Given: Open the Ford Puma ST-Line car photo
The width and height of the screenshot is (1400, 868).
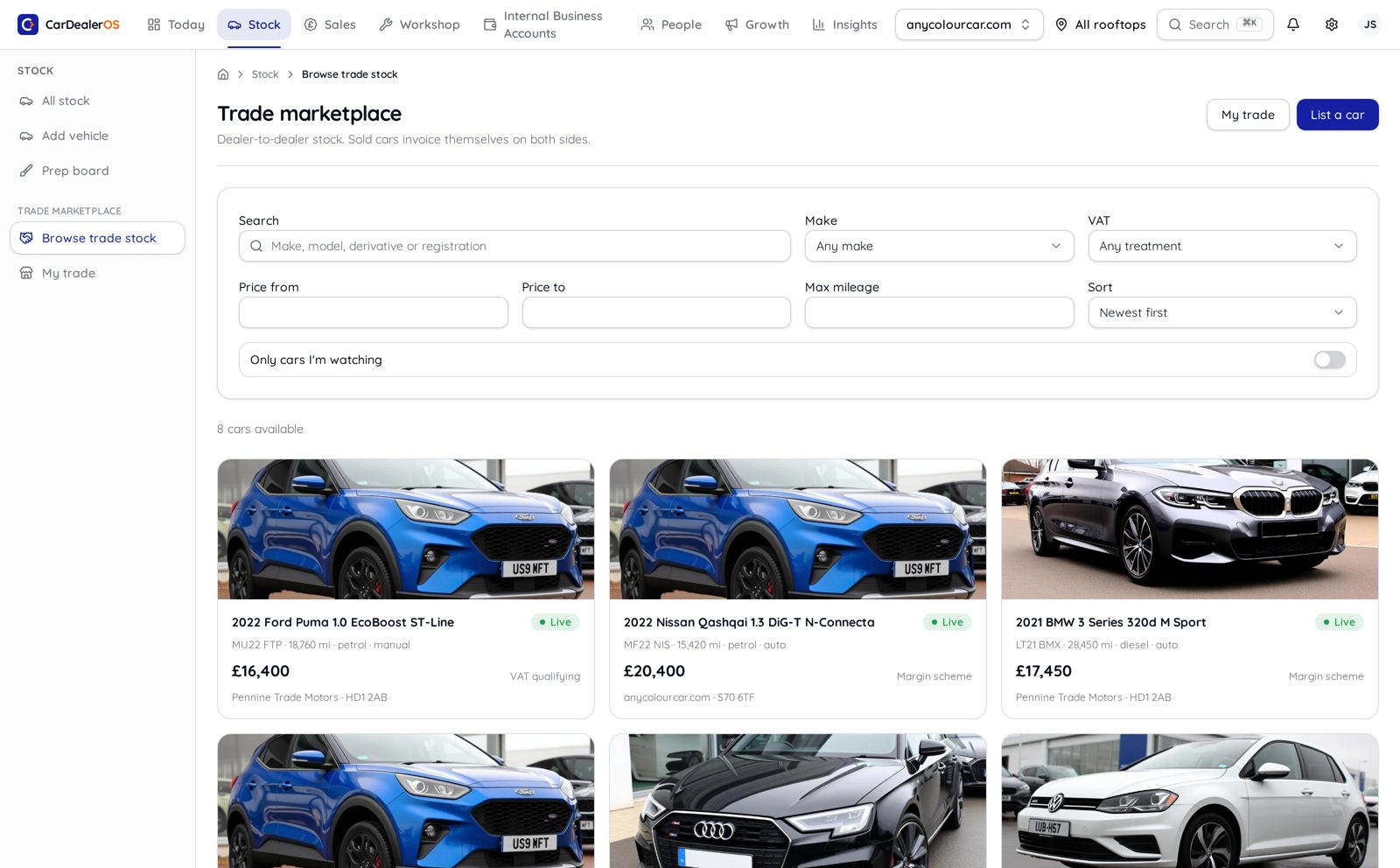Looking at the screenshot, I should pos(406,529).
